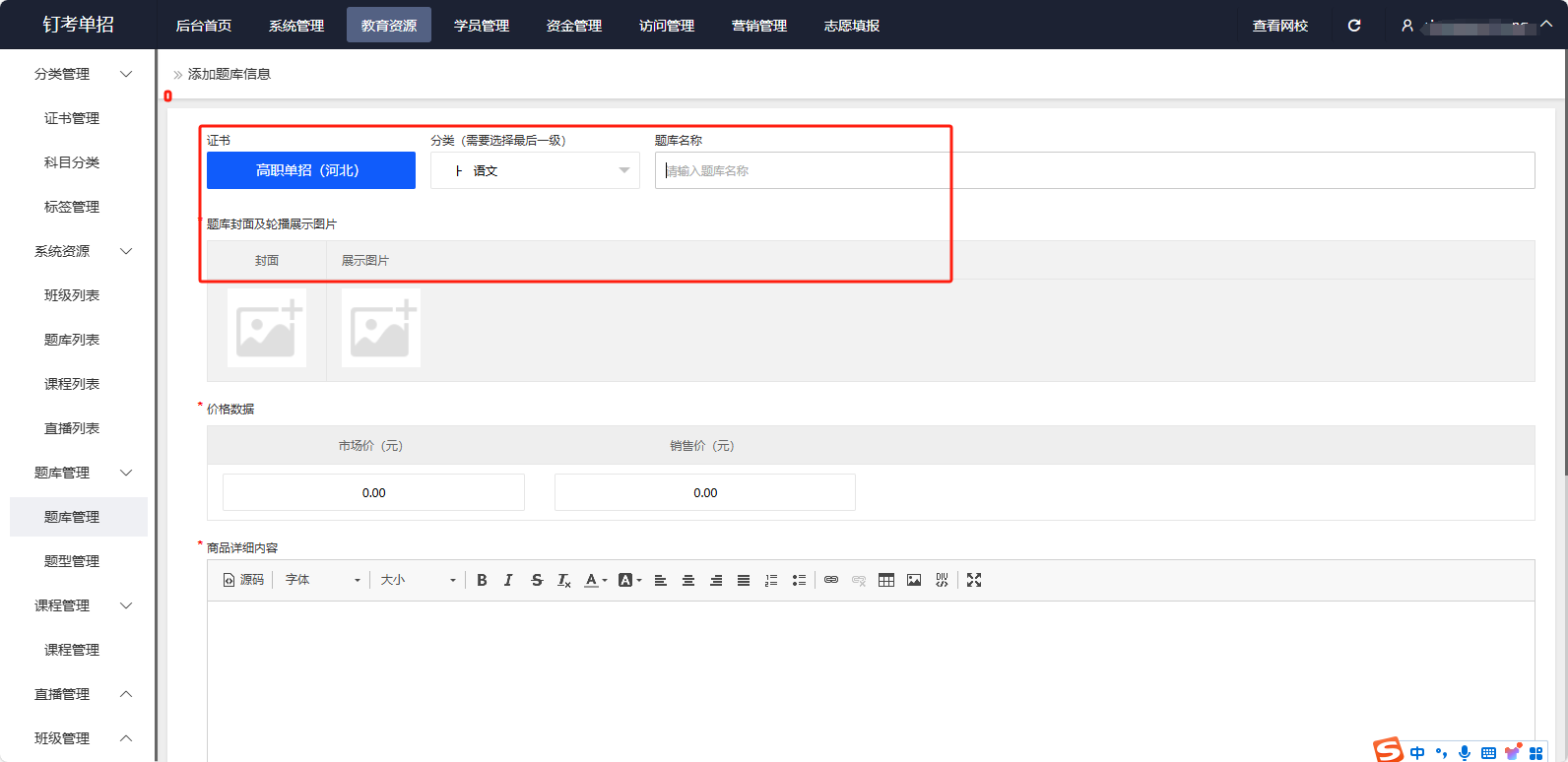
Task: Open the 字体 font dropdown
Action: click(322, 580)
